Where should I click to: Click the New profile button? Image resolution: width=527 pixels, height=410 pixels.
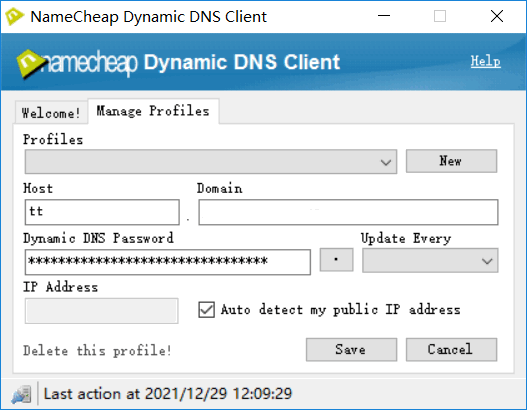[451, 161]
